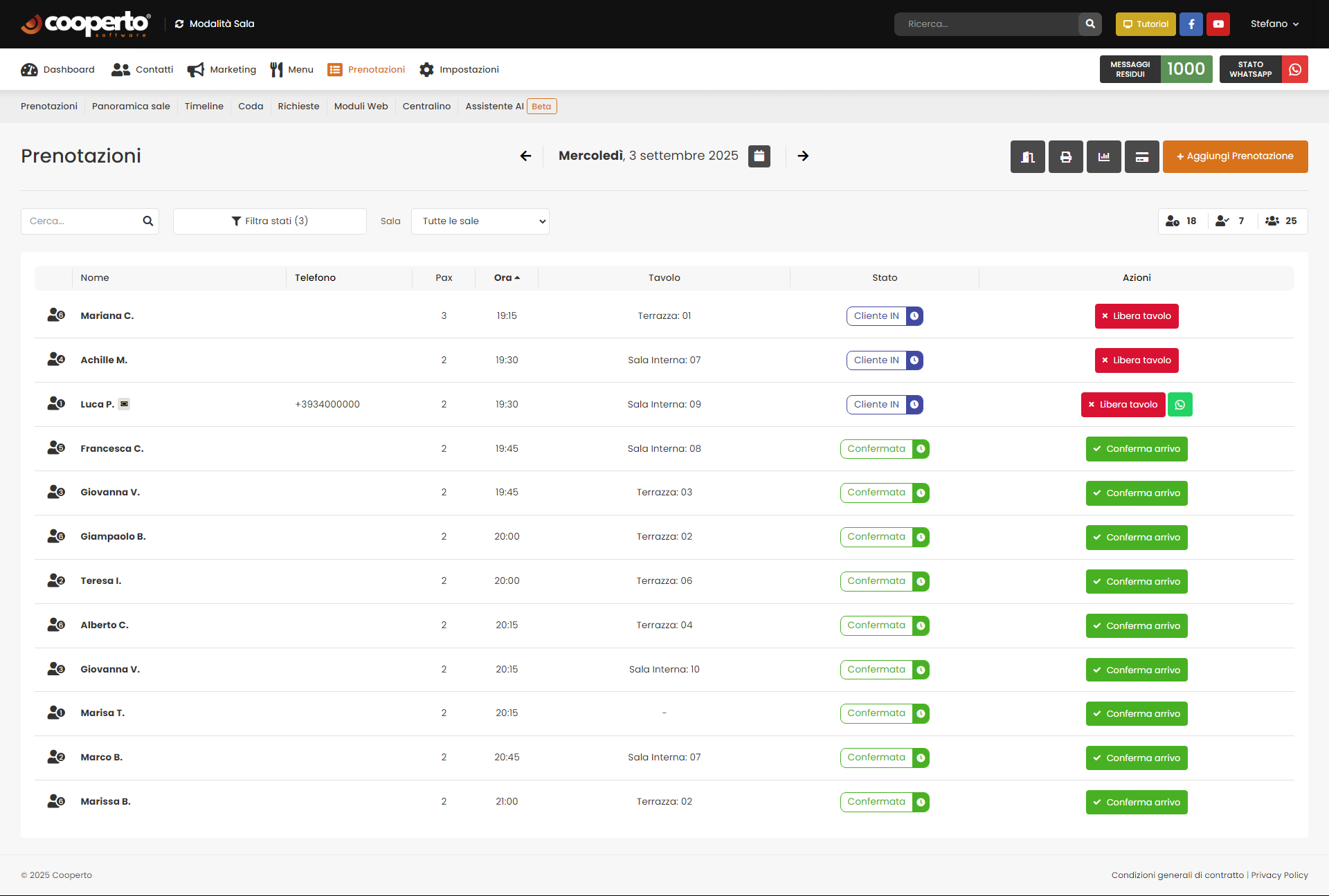Click Aggiungi Prenotazione button
The image size is (1329, 896).
click(1236, 157)
